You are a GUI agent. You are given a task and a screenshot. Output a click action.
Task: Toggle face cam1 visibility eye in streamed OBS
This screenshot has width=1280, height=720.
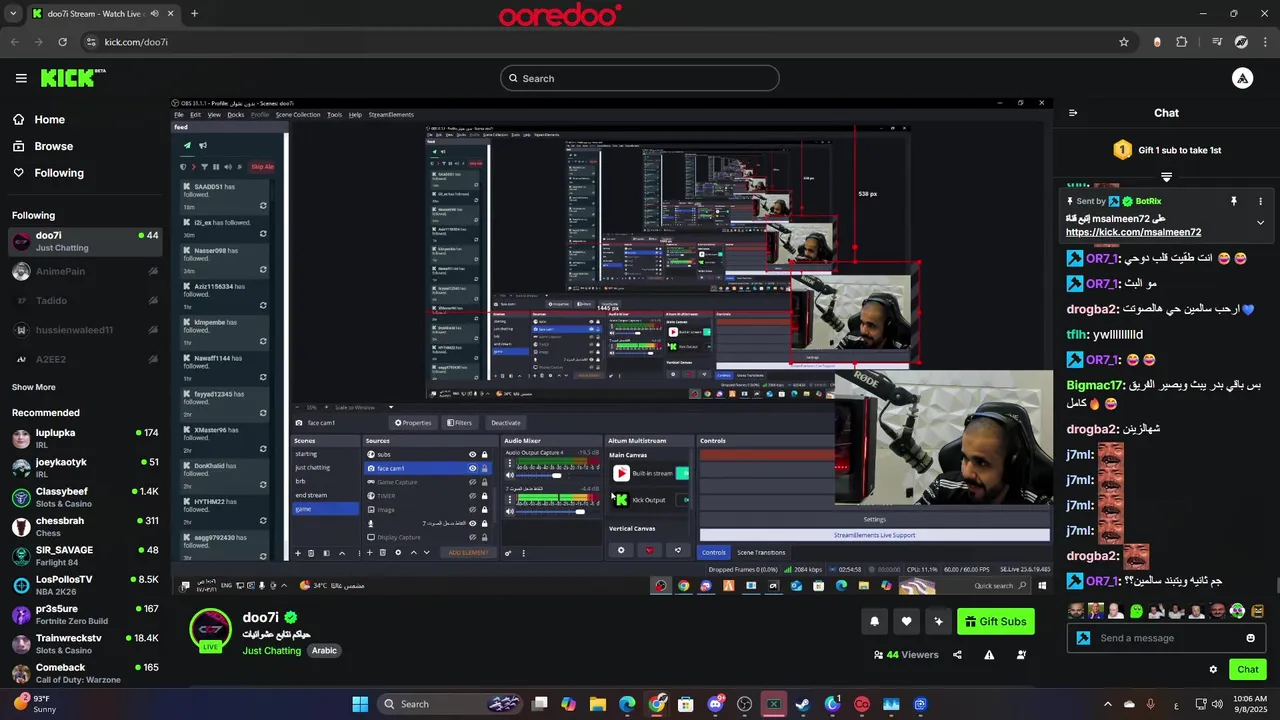point(472,468)
